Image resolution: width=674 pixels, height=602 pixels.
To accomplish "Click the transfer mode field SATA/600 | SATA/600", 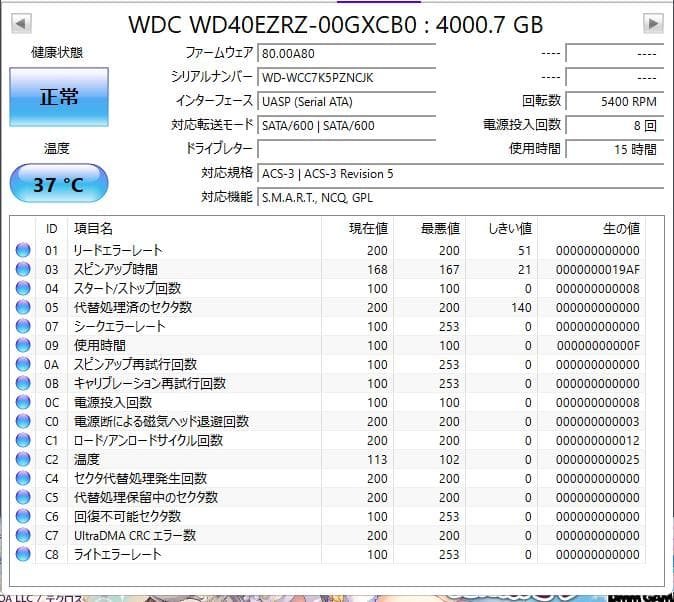I will coord(346,126).
